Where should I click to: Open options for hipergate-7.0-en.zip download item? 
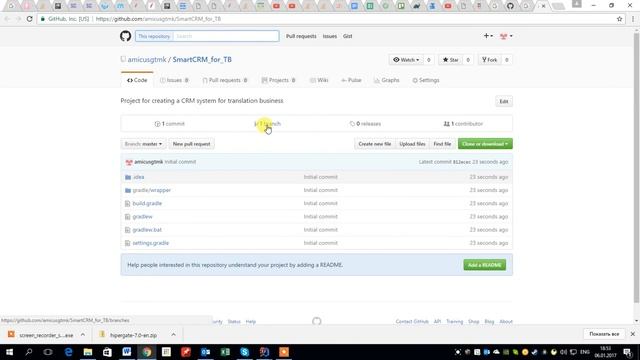(x=173, y=335)
